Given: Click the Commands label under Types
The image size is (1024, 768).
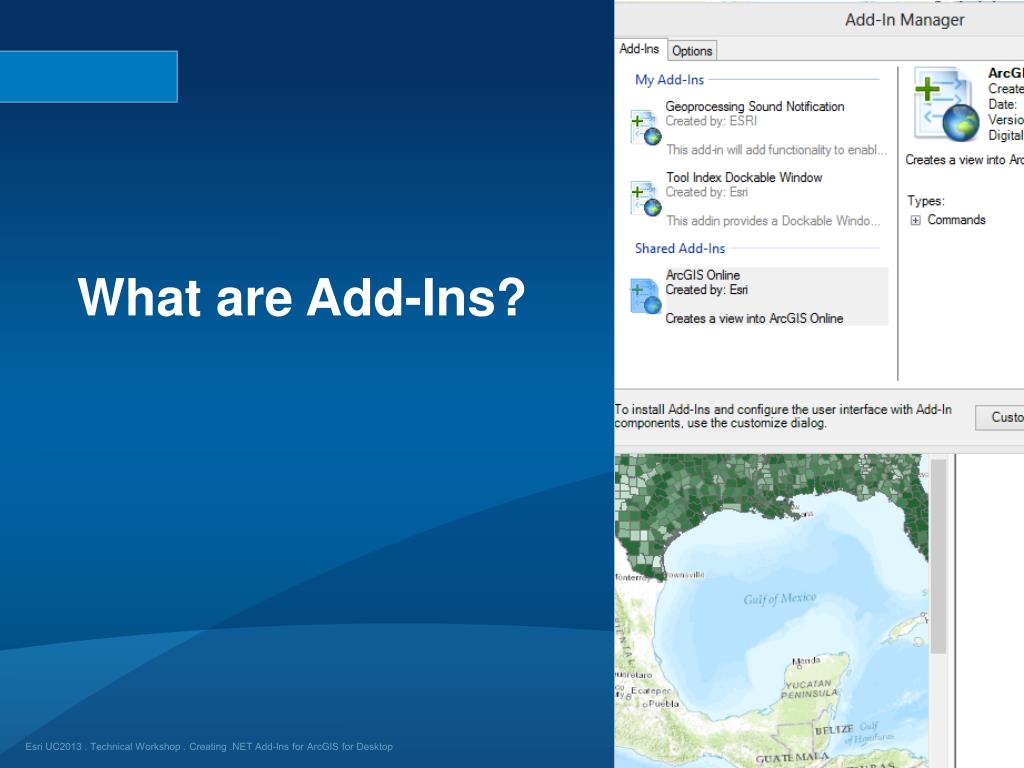Looking at the screenshot, I should 956,220.
